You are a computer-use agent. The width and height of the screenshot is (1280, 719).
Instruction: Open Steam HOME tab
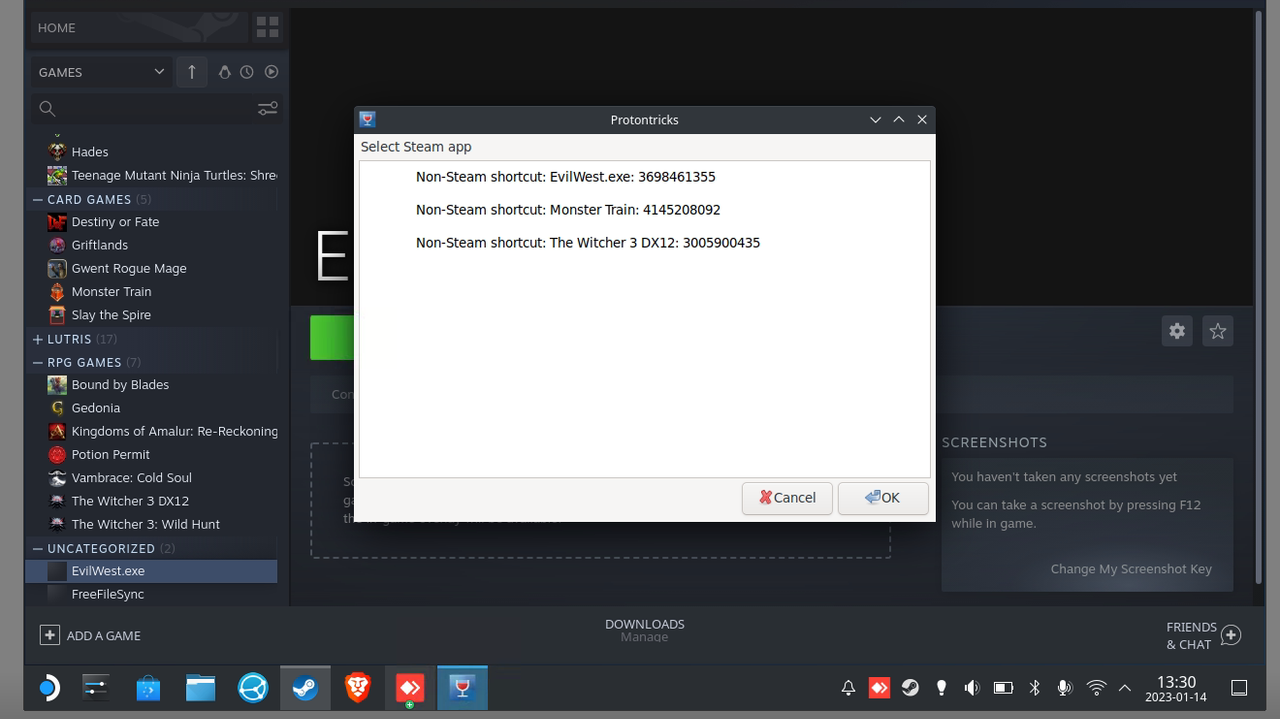[57, 28]
